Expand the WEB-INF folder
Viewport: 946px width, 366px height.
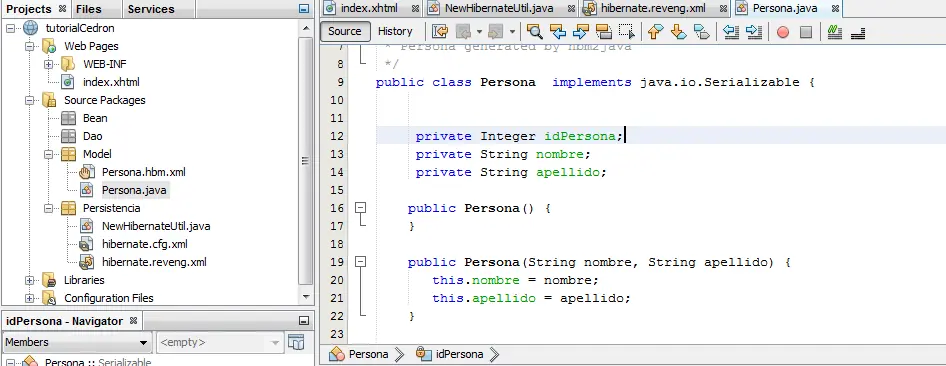(x=48, y=65)
